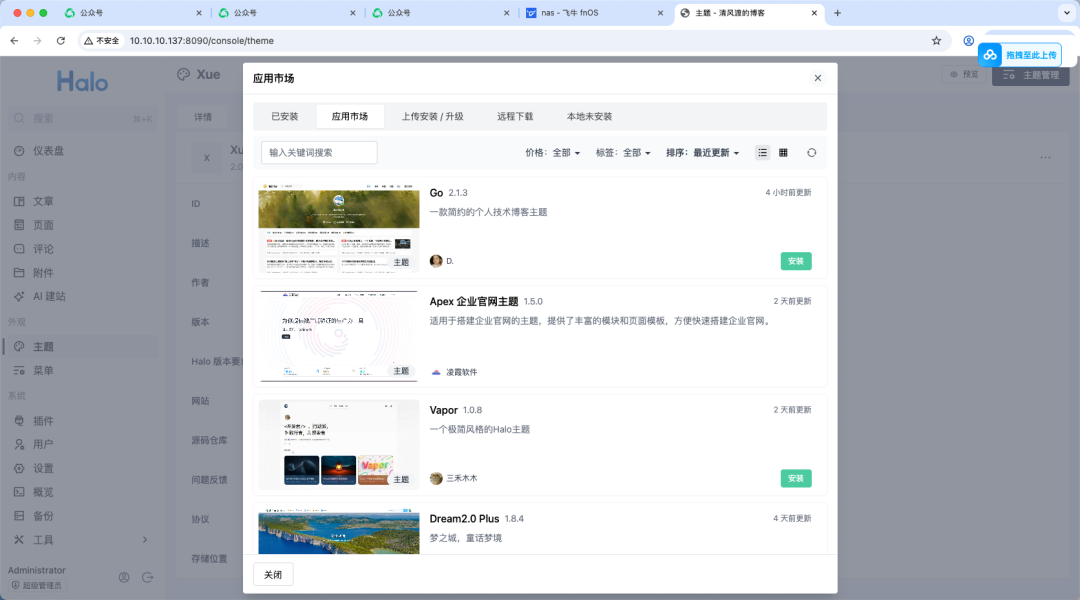Viewport: 1080px width, 600px height.
Task: Select the 应用市场 tab
Action: click(350, 116)
